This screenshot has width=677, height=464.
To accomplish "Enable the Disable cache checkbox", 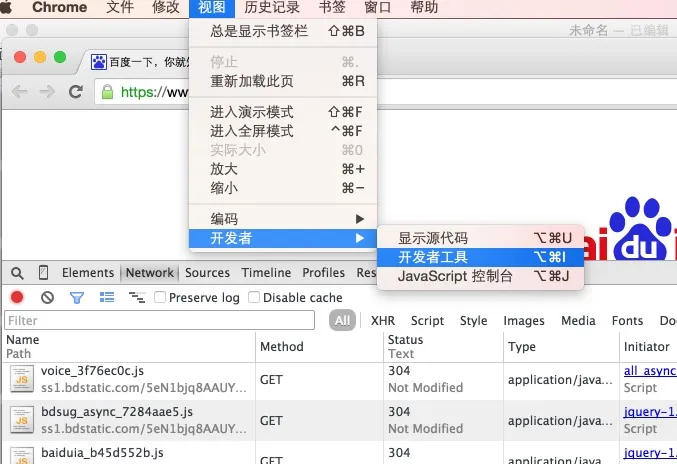I will (254, 297).
